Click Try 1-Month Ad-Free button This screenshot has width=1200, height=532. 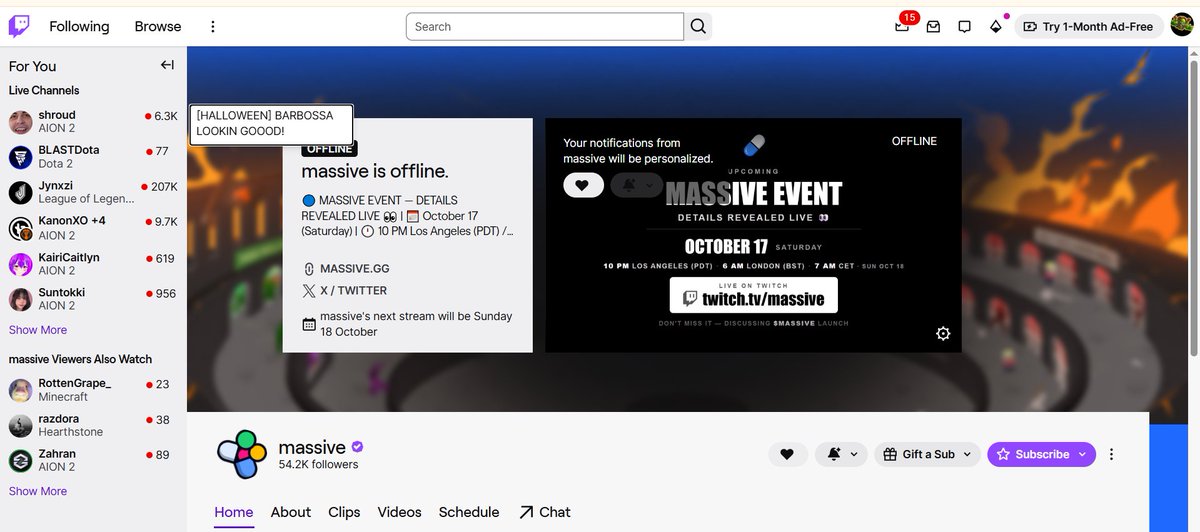(x=1089, y=27)
